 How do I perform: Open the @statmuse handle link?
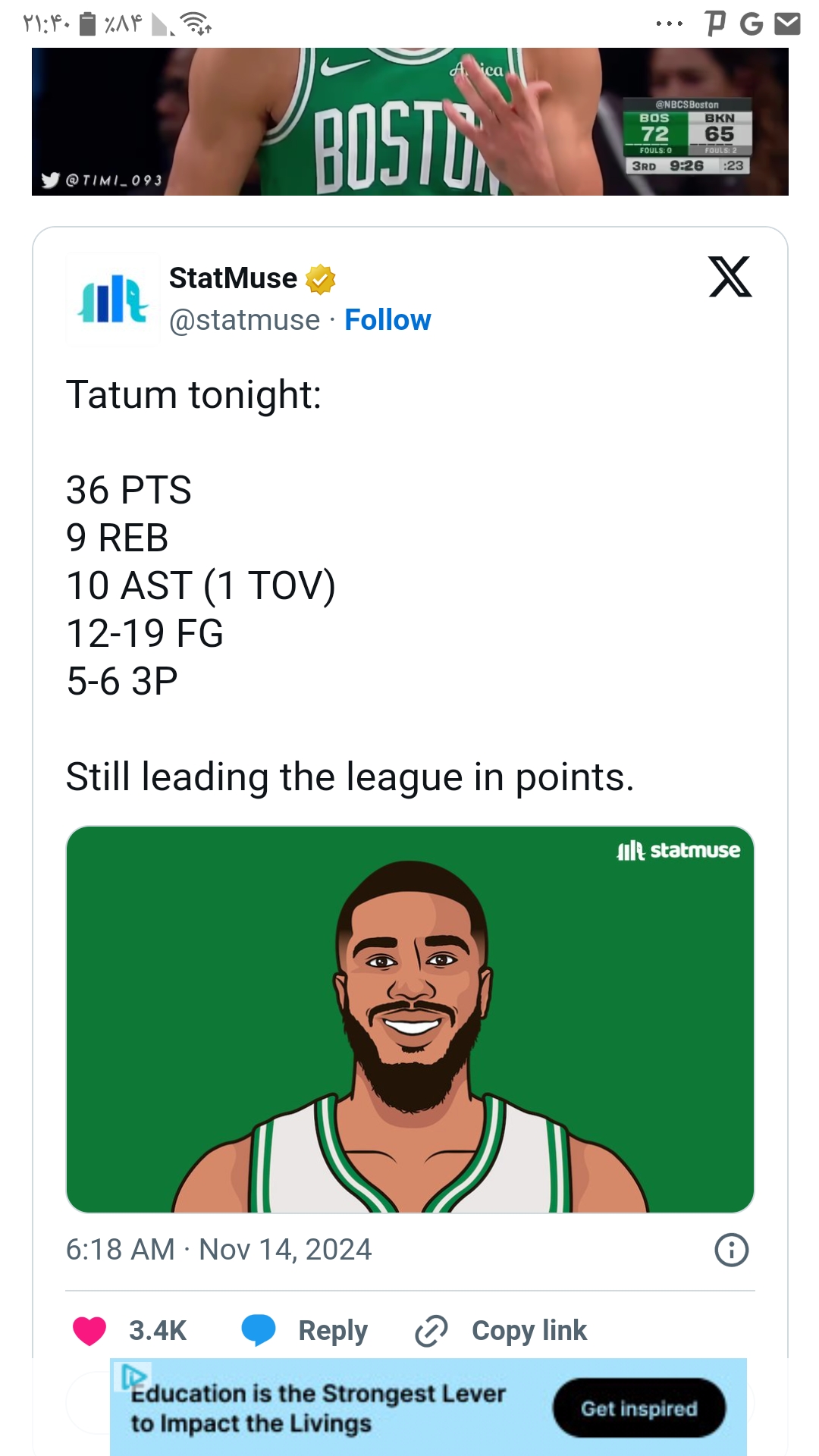(244, 320)
